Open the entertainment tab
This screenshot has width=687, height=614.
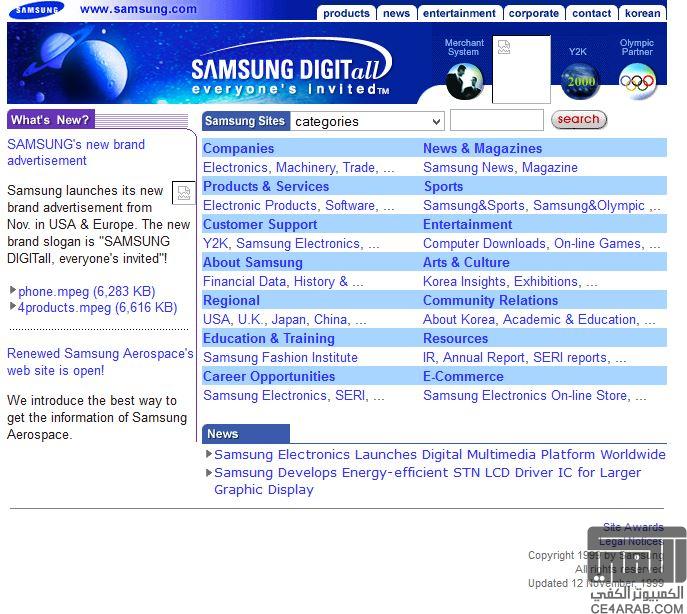(459, 13)
